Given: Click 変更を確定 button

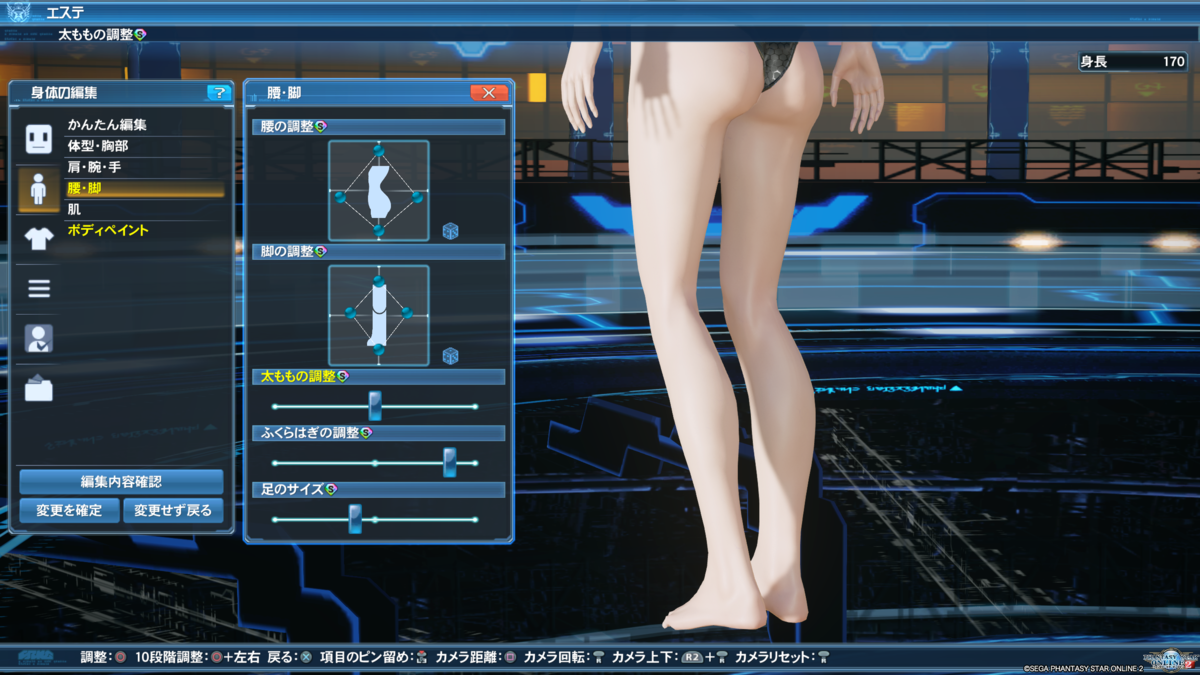Looking at the screenshot, I should 69,510.
